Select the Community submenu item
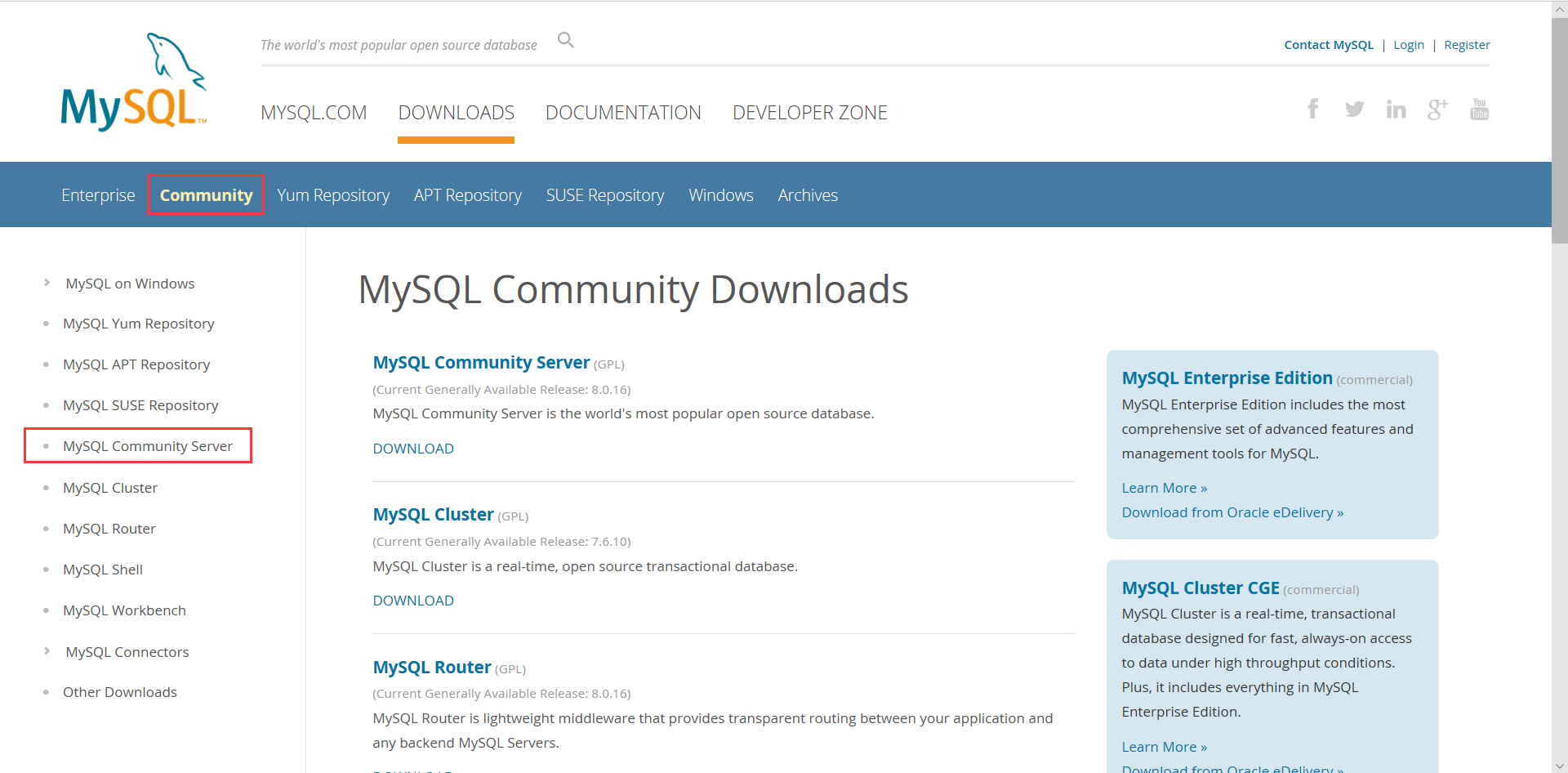The height and width of the screenshot is (773, 1568). point(207,195)
